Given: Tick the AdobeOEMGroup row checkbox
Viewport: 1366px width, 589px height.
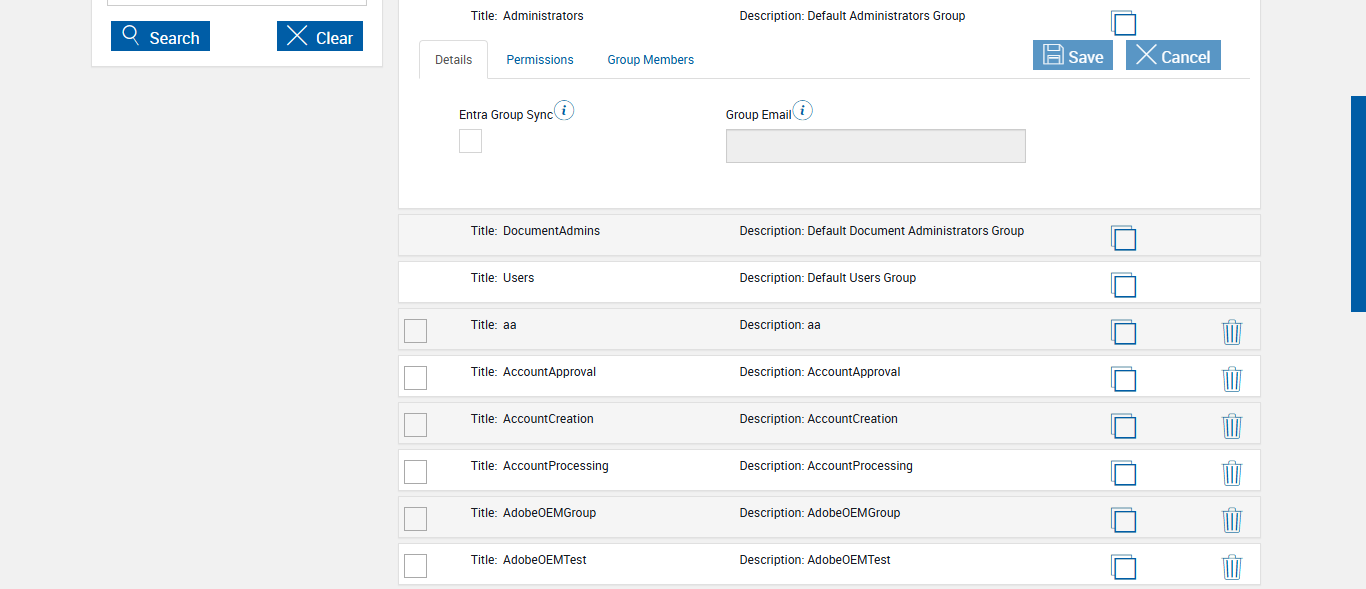Looking at the screenshot, I should click(x=415, y=519).
